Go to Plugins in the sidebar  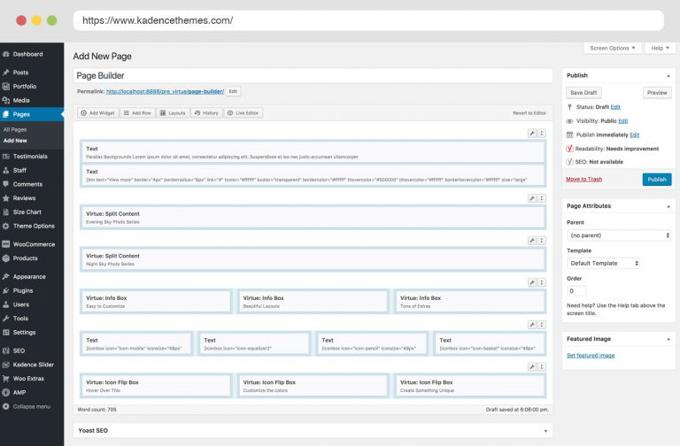[x=23, y=290]
